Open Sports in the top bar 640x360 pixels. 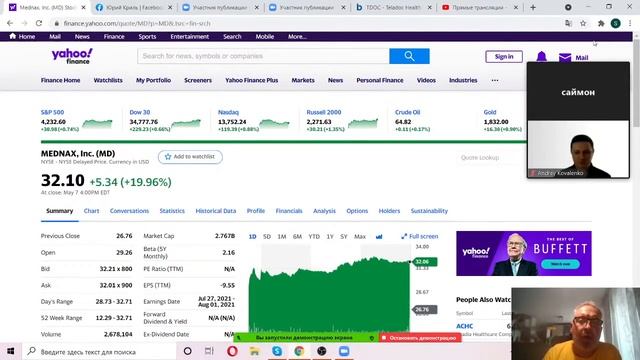[x=147, y=36]
